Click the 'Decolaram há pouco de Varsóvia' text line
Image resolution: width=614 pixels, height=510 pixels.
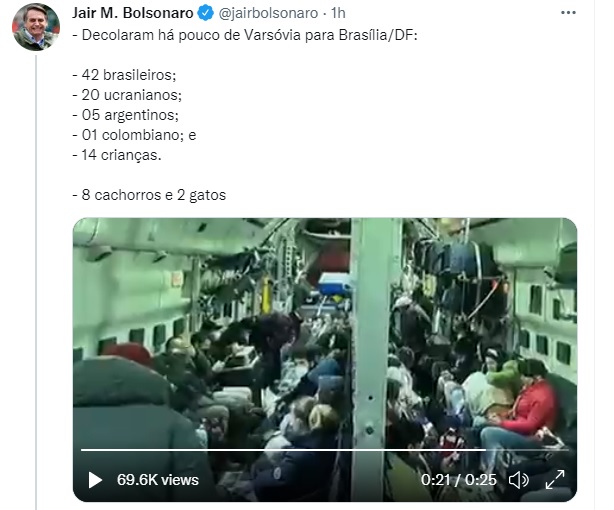pyautogui.click(x=245, y=35)
